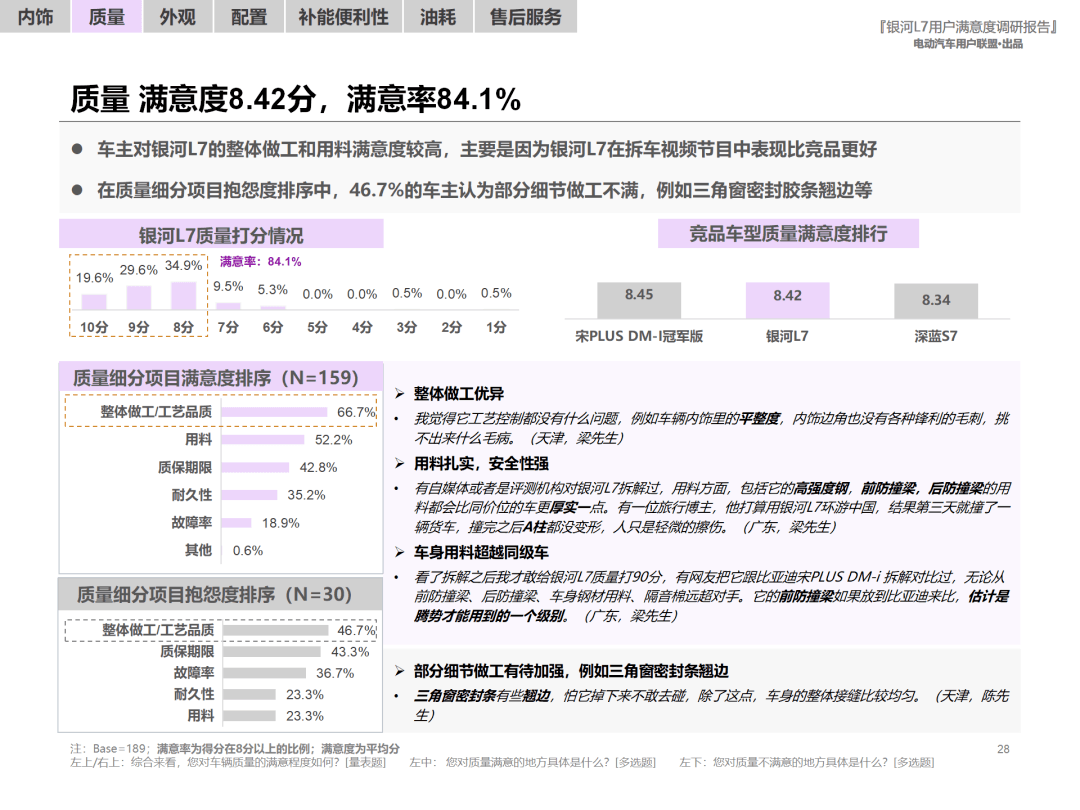
Task: Click the 耐久性 35.2% satisfaction value
Action: (307, 495)
